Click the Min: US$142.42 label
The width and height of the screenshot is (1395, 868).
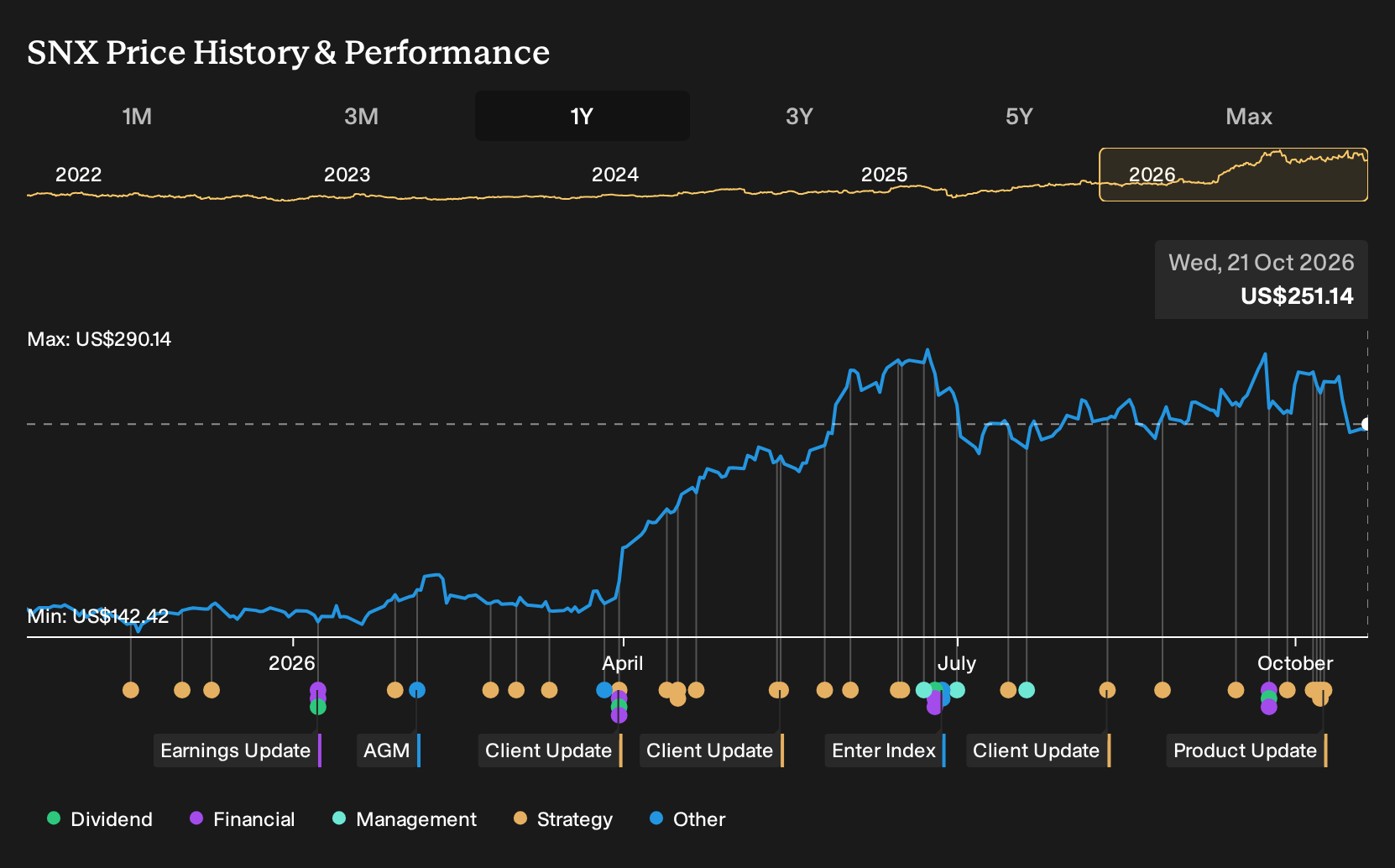[x=98, y=616]
